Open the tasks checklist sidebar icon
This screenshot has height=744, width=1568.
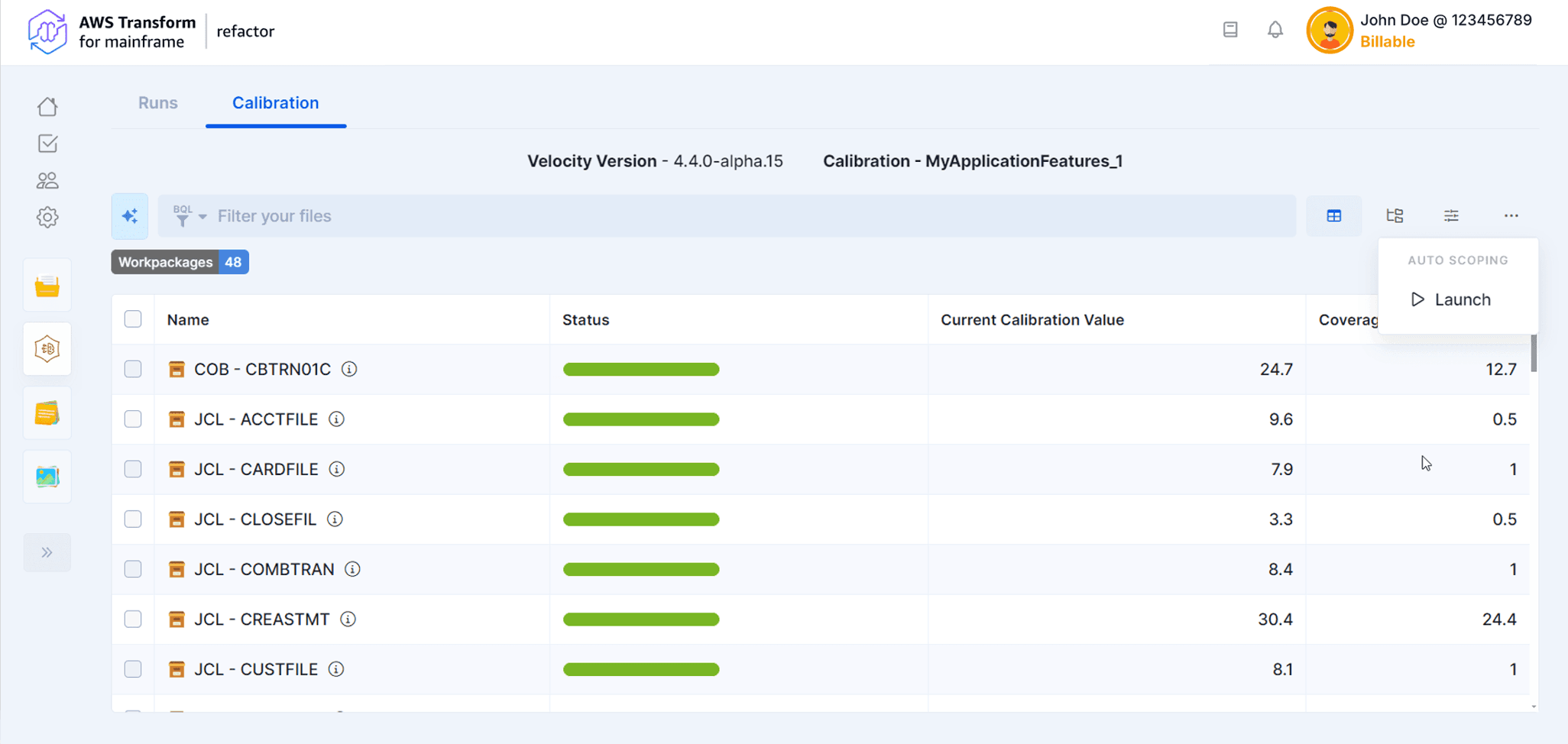pos(47,144)
